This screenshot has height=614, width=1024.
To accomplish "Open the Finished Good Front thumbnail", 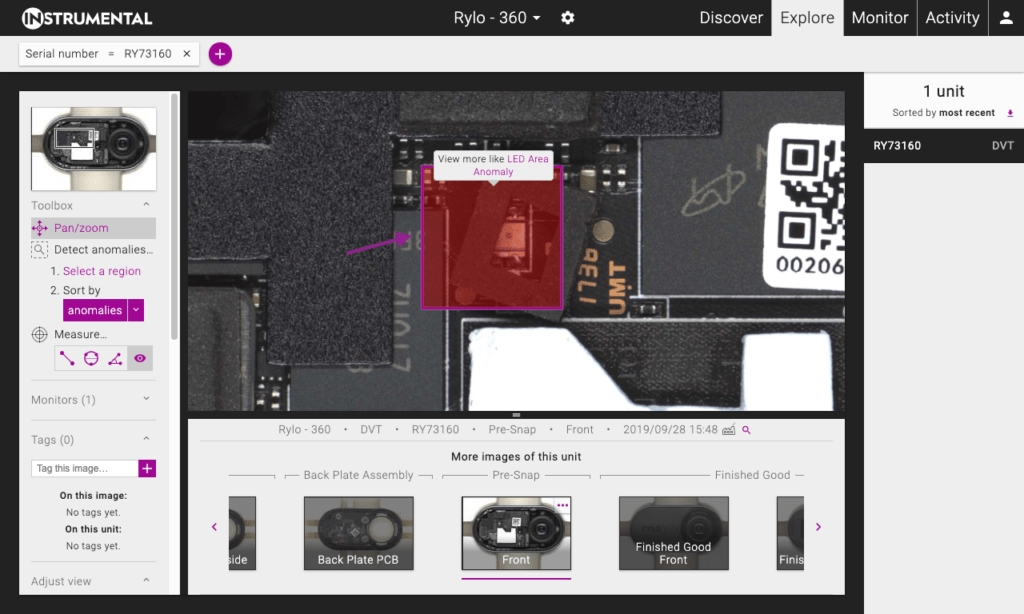I will pyautogui.click(x=673, y=533).
